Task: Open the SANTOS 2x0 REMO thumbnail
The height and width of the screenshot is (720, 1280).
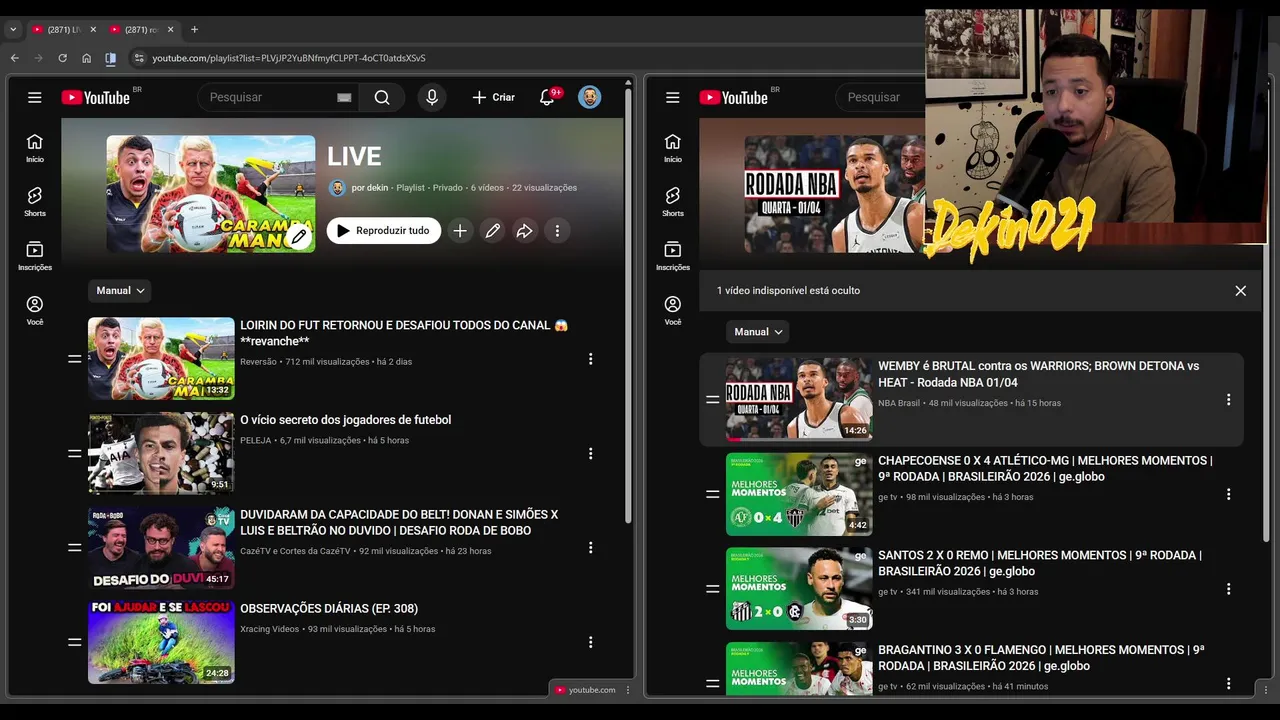Action: (799, 589)
